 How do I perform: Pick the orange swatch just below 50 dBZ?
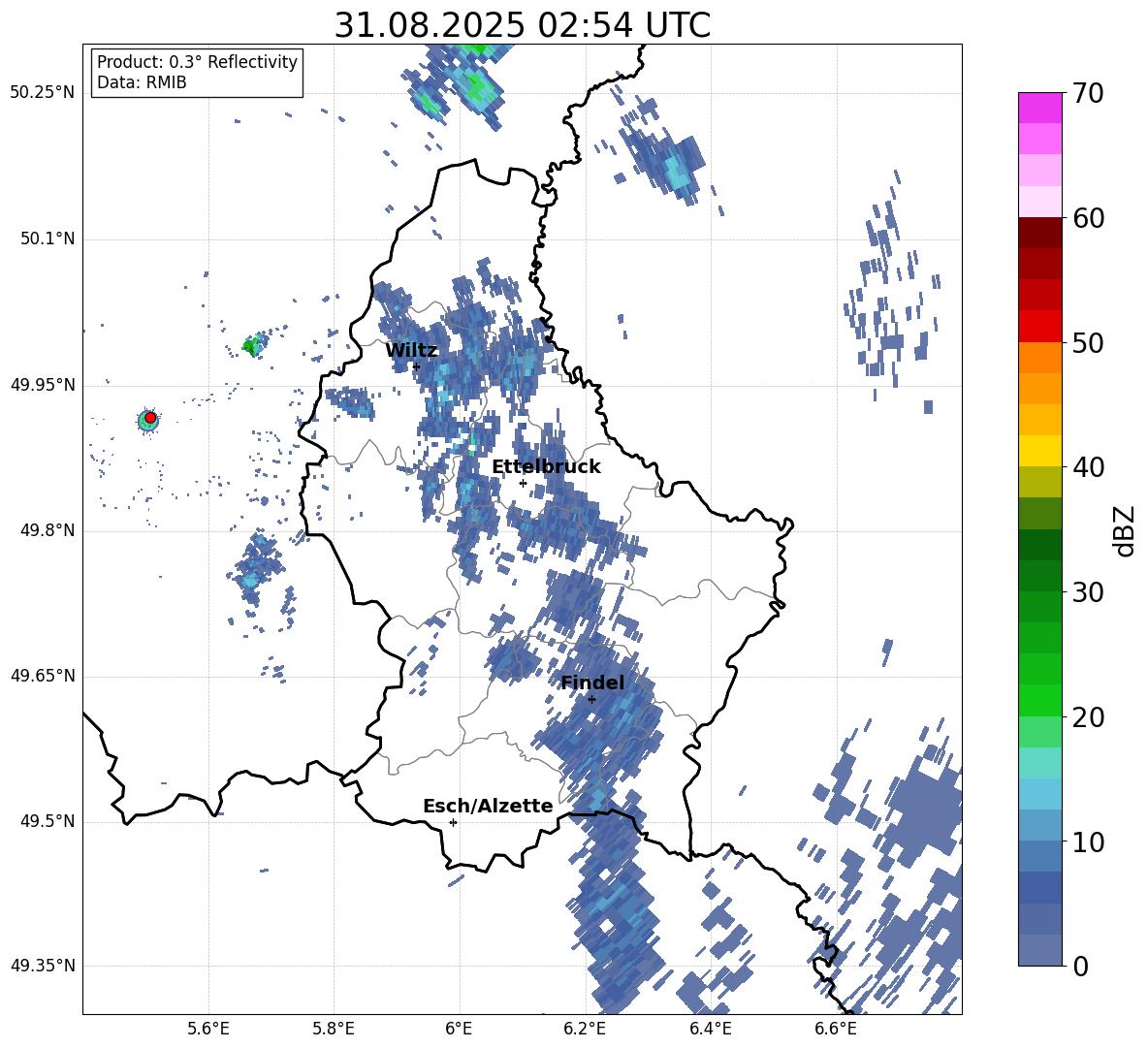(1039, 357)
